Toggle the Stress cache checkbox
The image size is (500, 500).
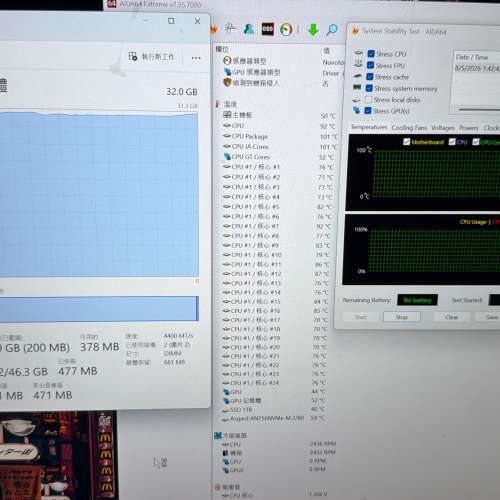370,77
